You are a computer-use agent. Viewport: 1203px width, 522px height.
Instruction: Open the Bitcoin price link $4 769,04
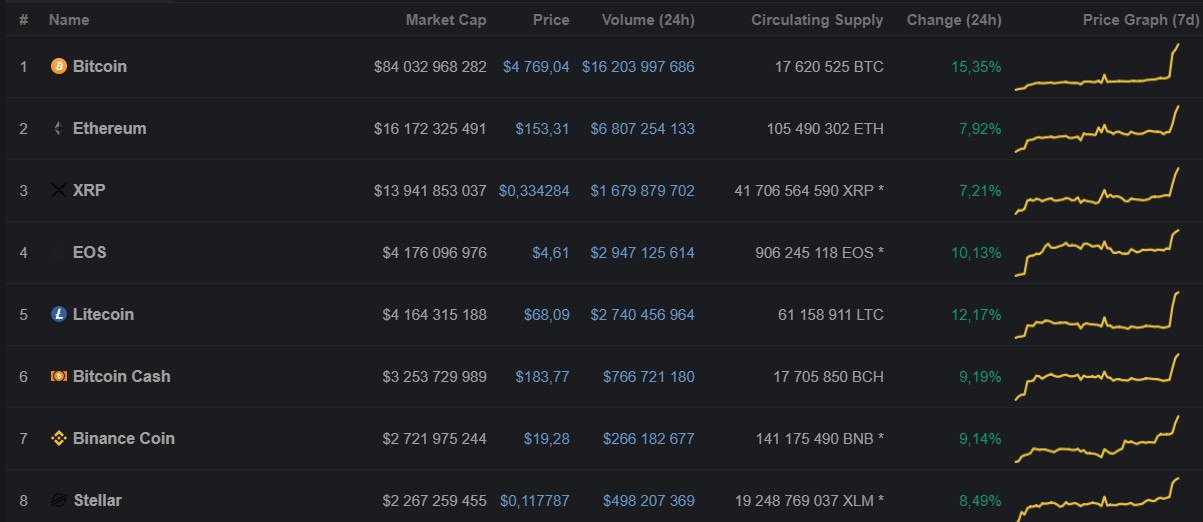point(536,67)
